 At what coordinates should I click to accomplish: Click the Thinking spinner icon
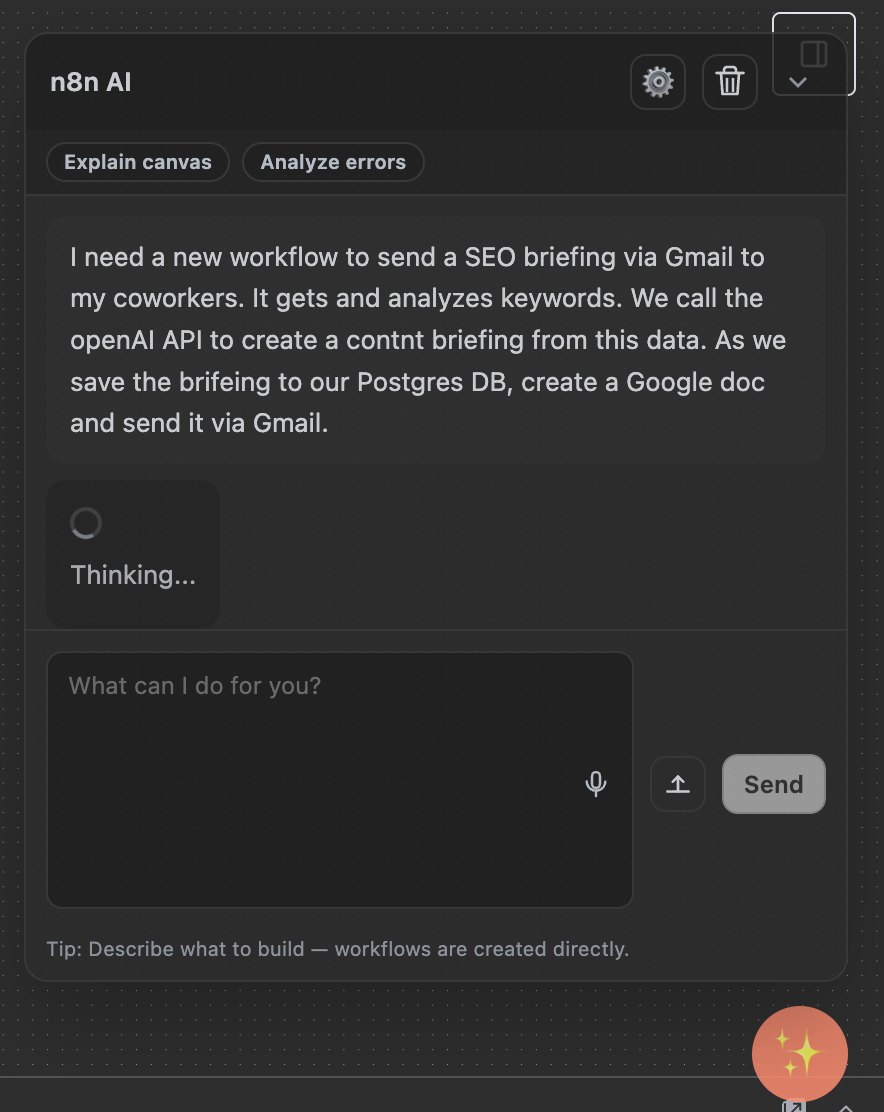click(x=85, y=522)
